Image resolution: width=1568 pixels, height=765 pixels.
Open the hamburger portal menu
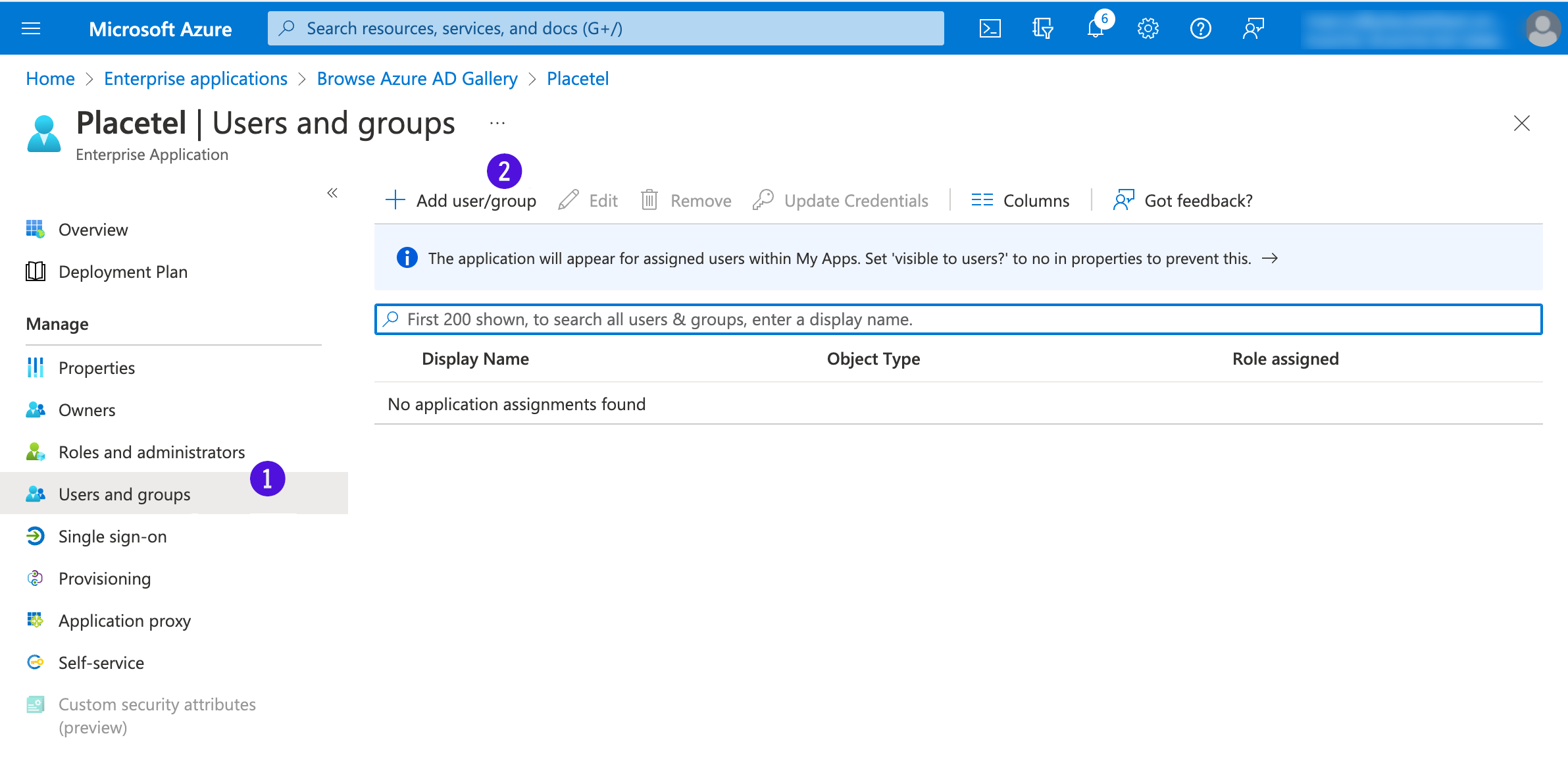point(31,28)
